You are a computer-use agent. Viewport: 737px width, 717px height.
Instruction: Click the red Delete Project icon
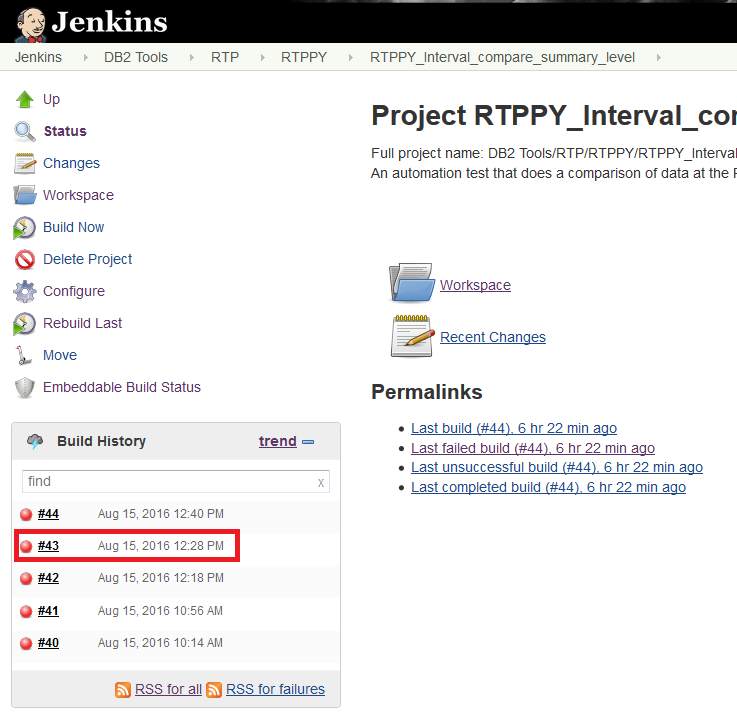tap(25, 259)
